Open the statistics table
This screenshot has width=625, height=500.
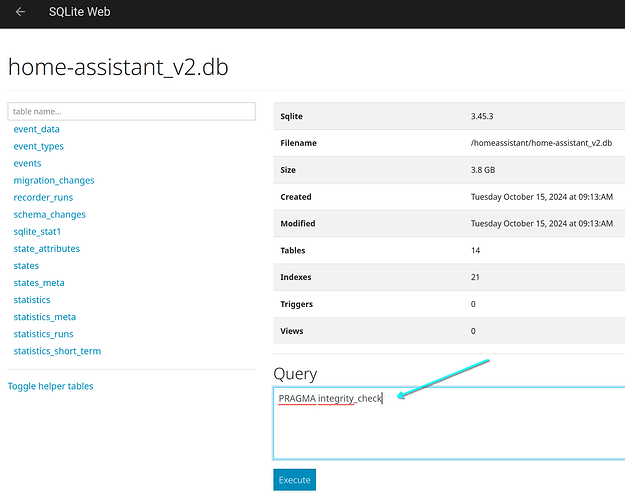click(32, 300)
